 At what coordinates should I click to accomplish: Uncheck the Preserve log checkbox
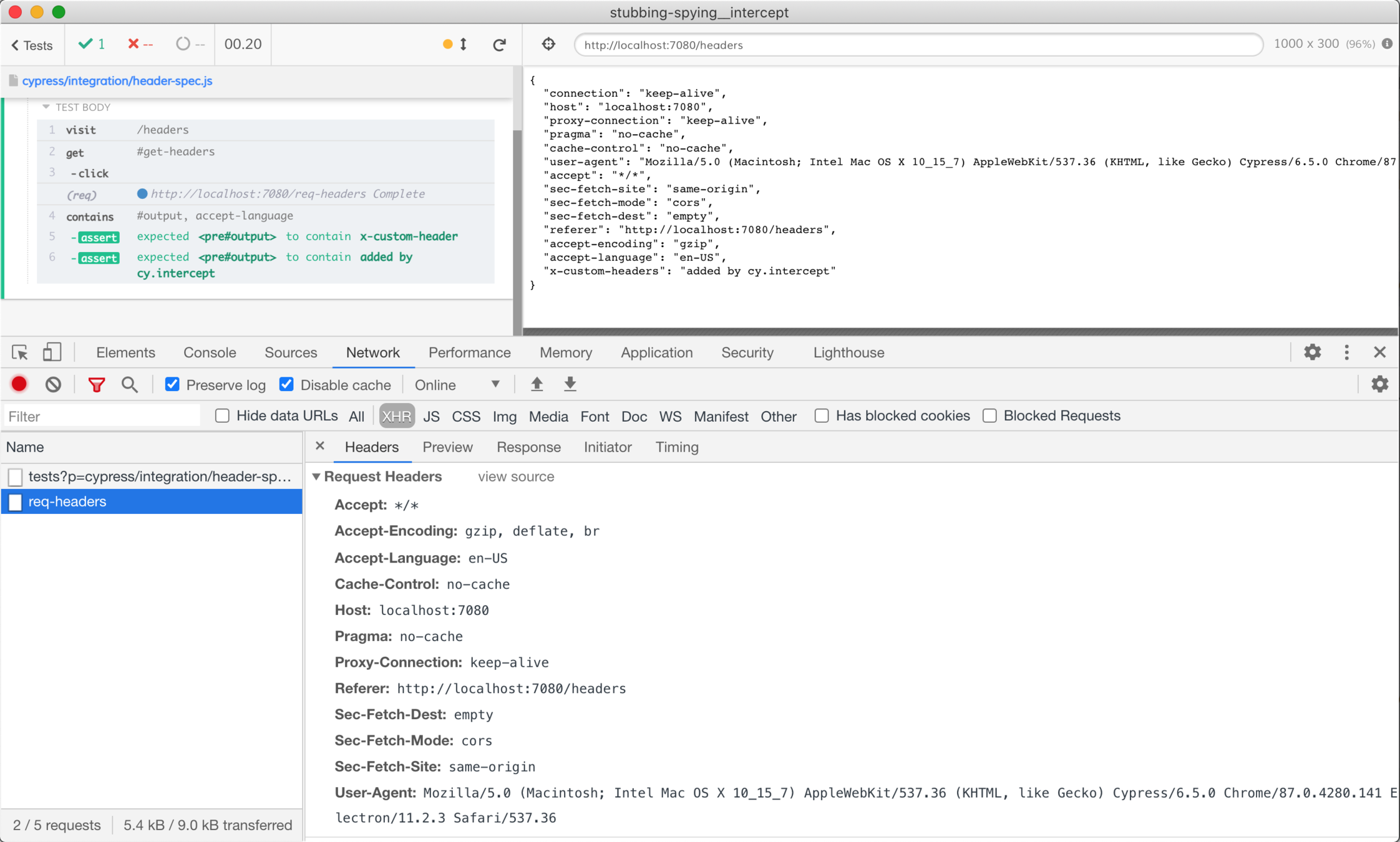[172, 384]
